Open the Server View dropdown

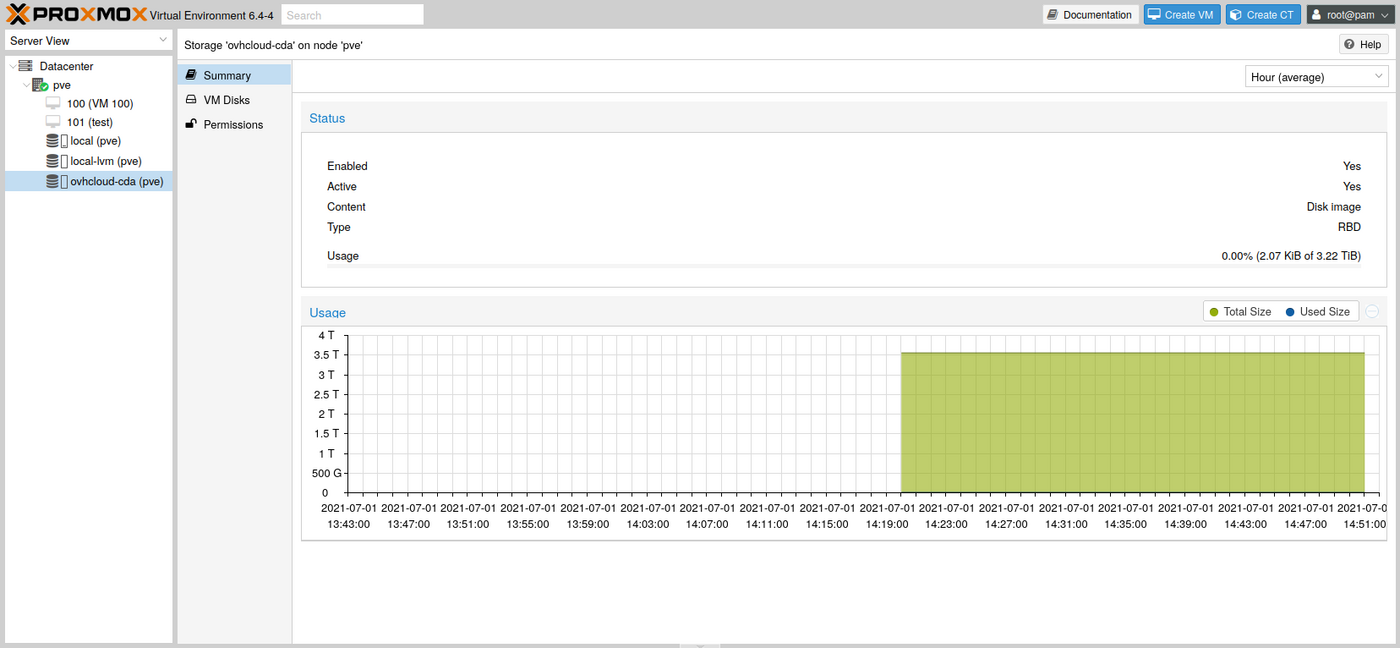click(89, 41)
